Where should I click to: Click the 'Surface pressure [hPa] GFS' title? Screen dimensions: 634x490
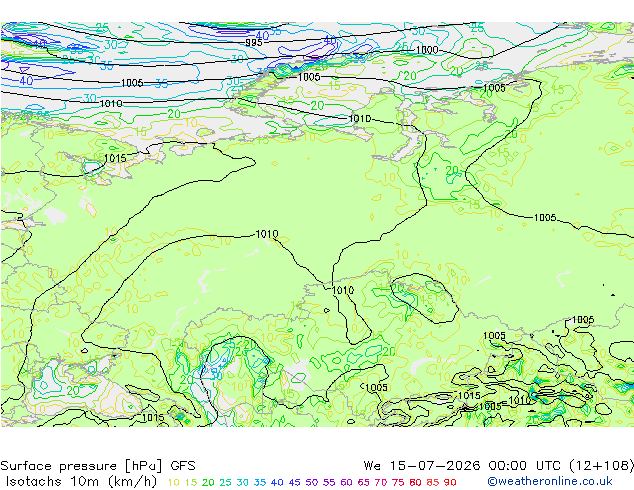point(98,466)
